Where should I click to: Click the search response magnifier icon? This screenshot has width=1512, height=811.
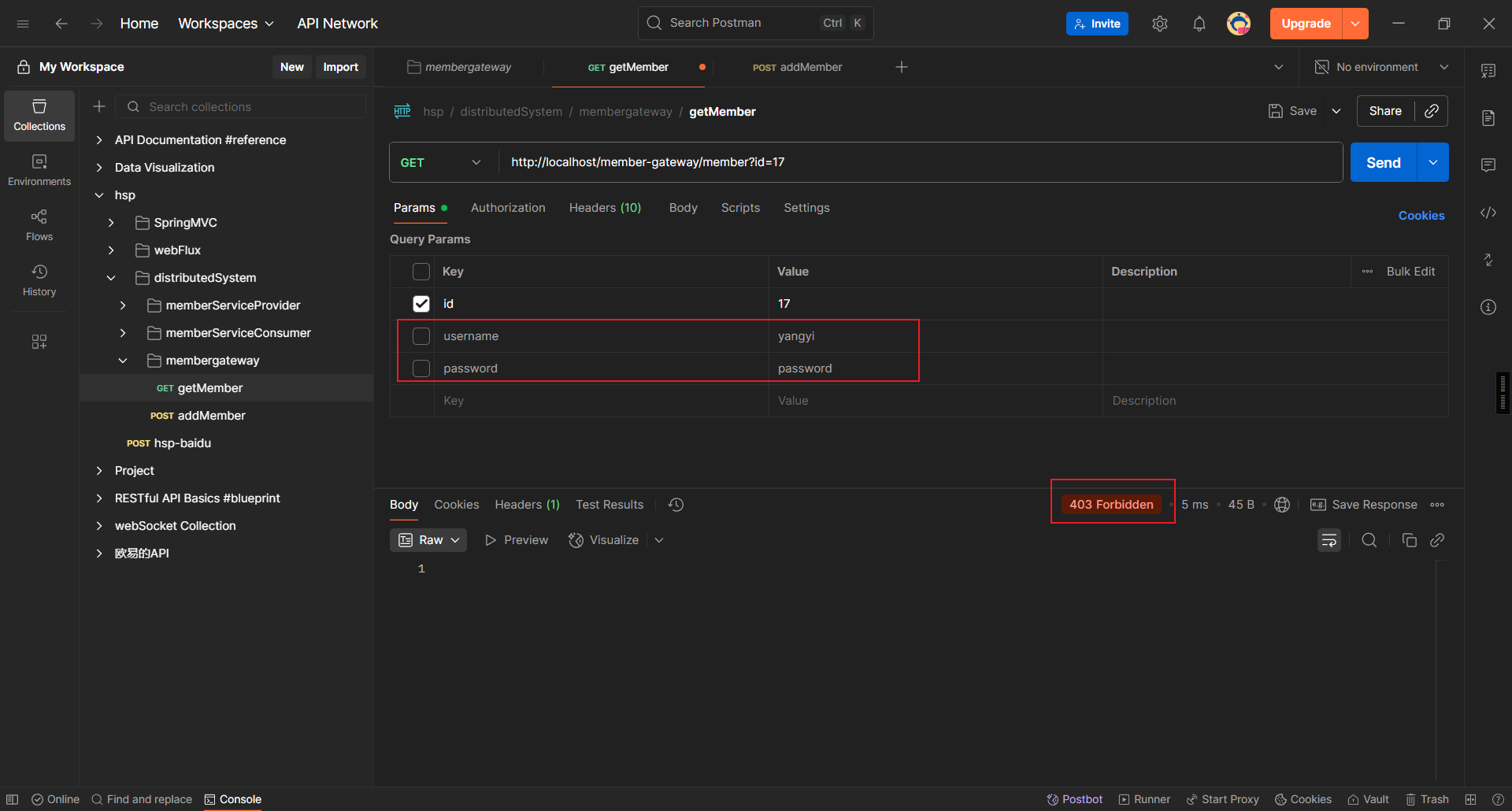coord(1369,540)
